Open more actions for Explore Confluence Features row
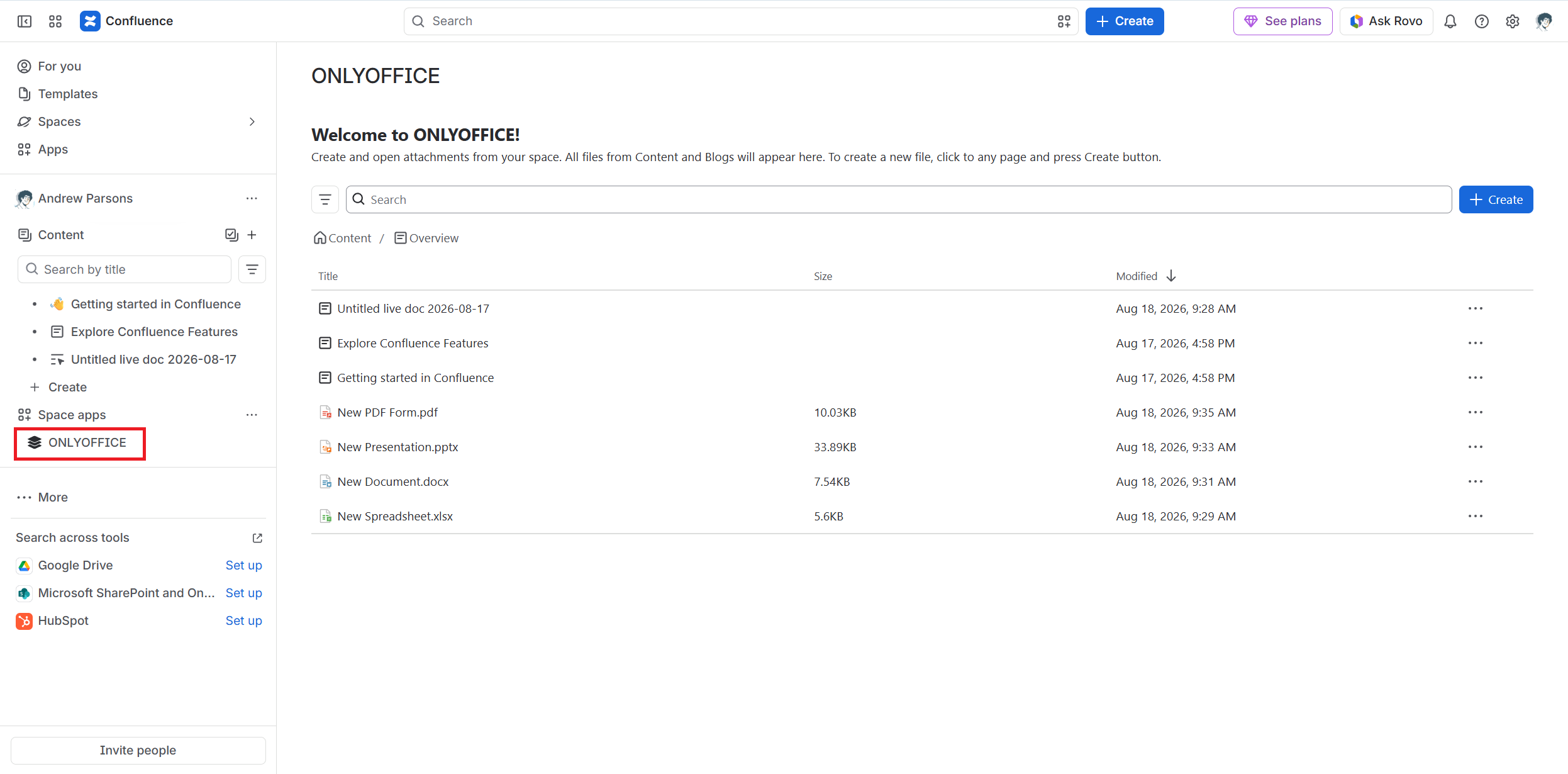Screen dimensions: 1568x774 (1476, 343)
